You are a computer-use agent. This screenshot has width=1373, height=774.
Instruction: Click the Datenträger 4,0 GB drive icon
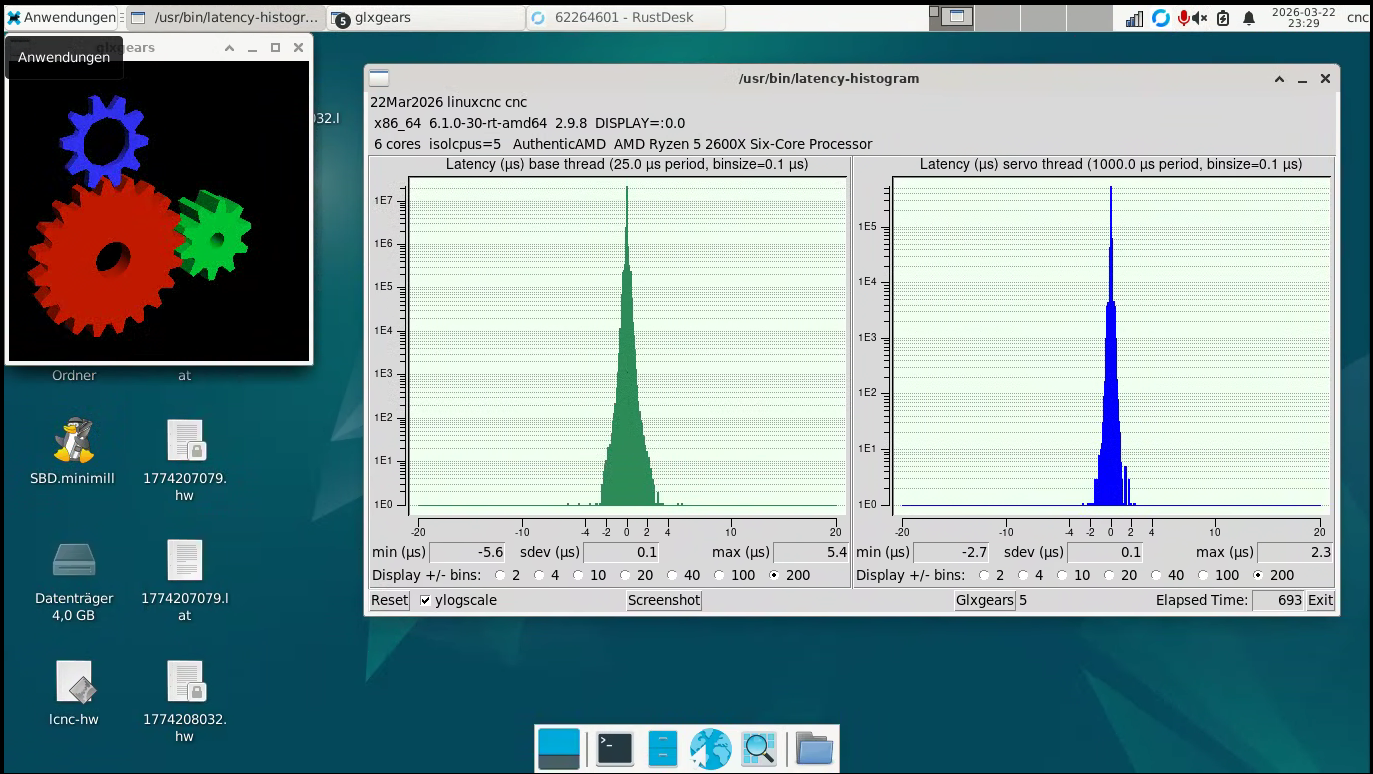point(73,561)
